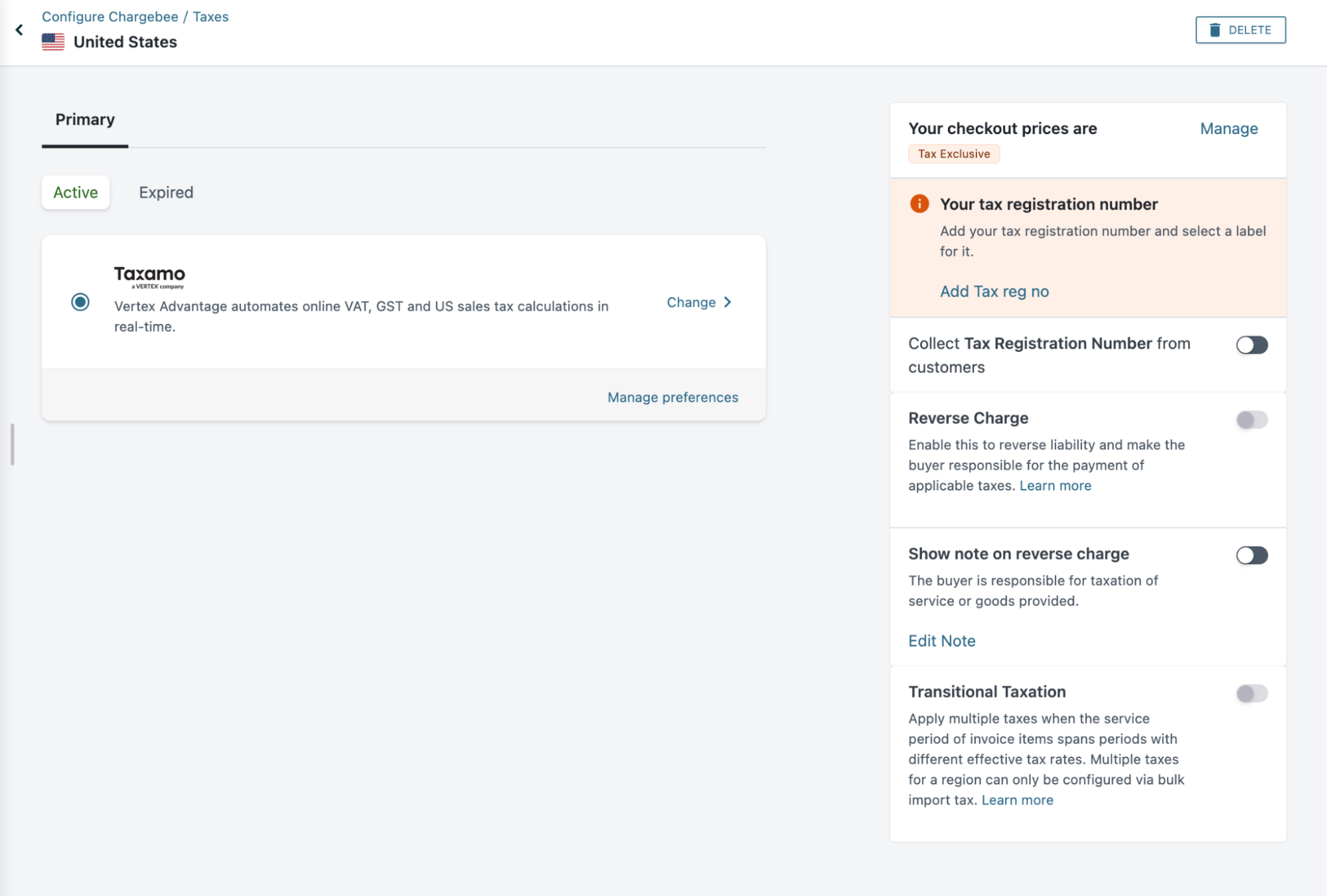
Task: Click Manage for checkout prices
Action: pos(1228,129)
